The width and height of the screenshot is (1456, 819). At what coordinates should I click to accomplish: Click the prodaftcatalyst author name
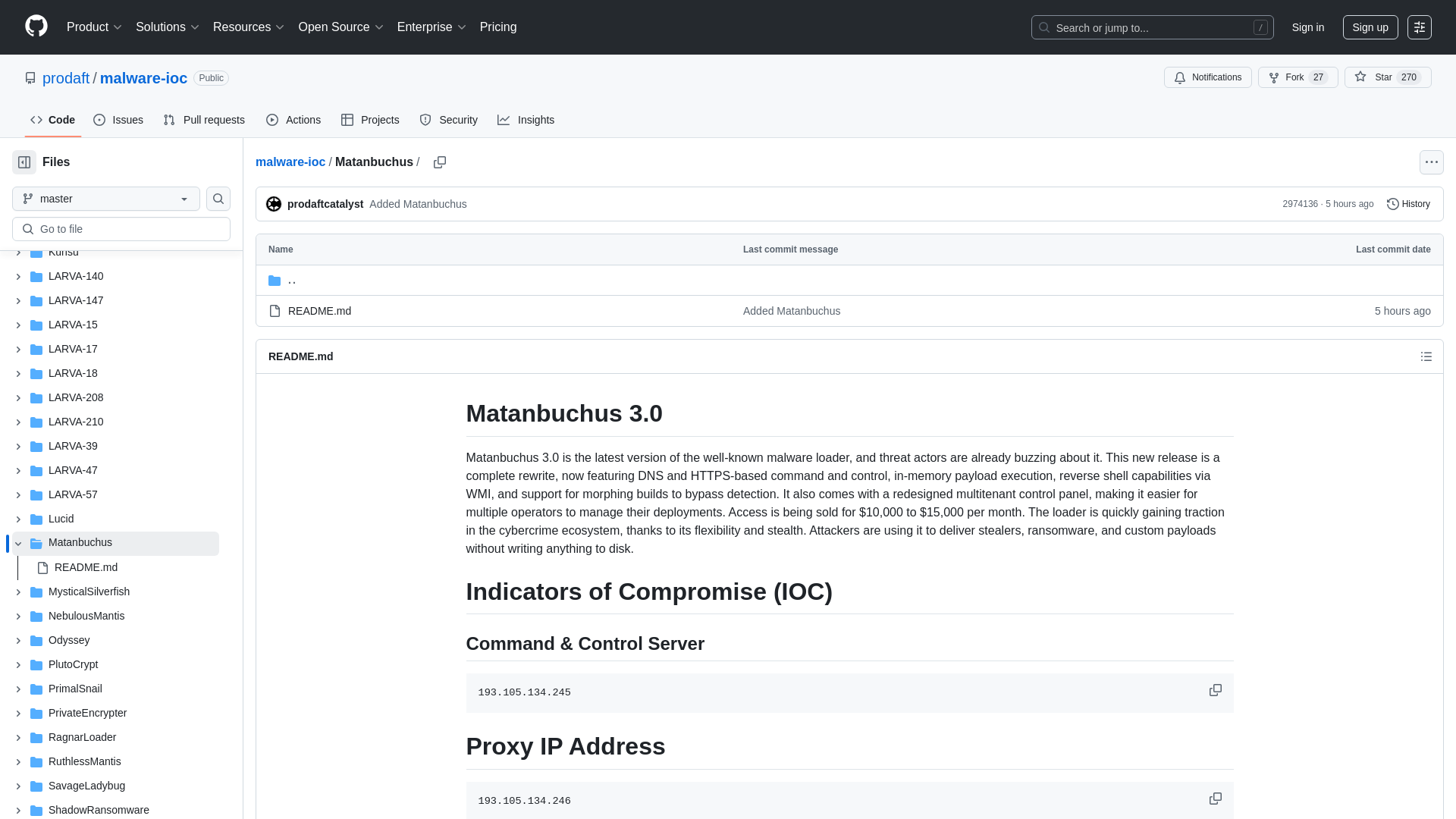(325, 204)
